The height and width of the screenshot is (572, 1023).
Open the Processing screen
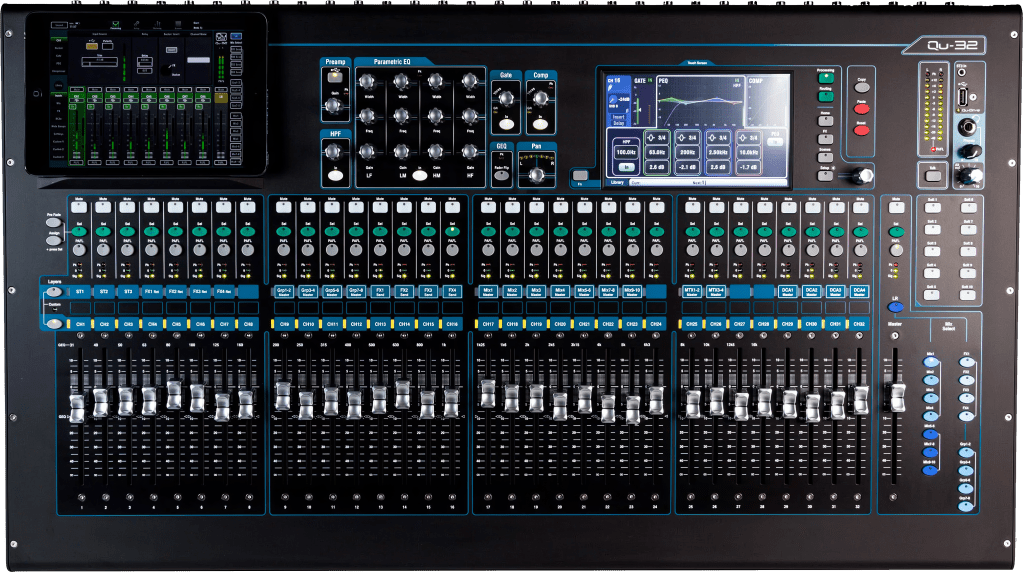(826, 77)
